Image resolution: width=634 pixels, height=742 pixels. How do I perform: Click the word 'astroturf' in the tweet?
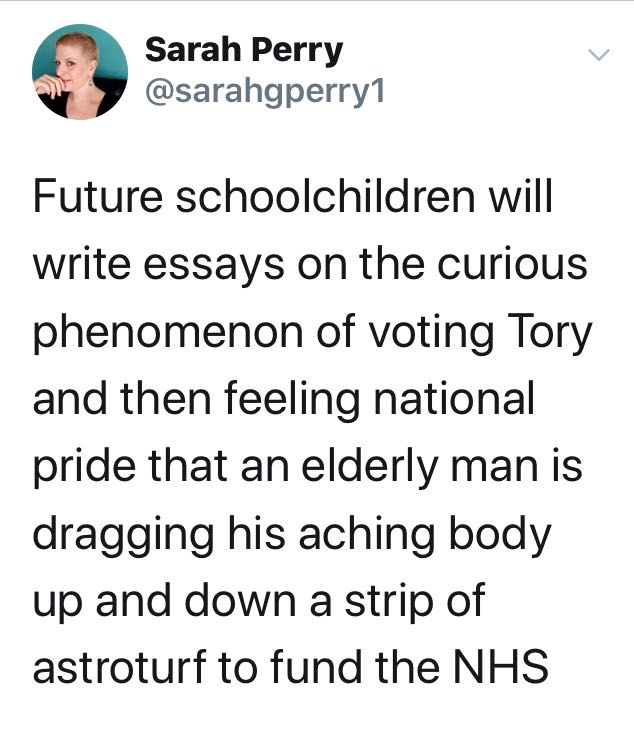(120, 666)
